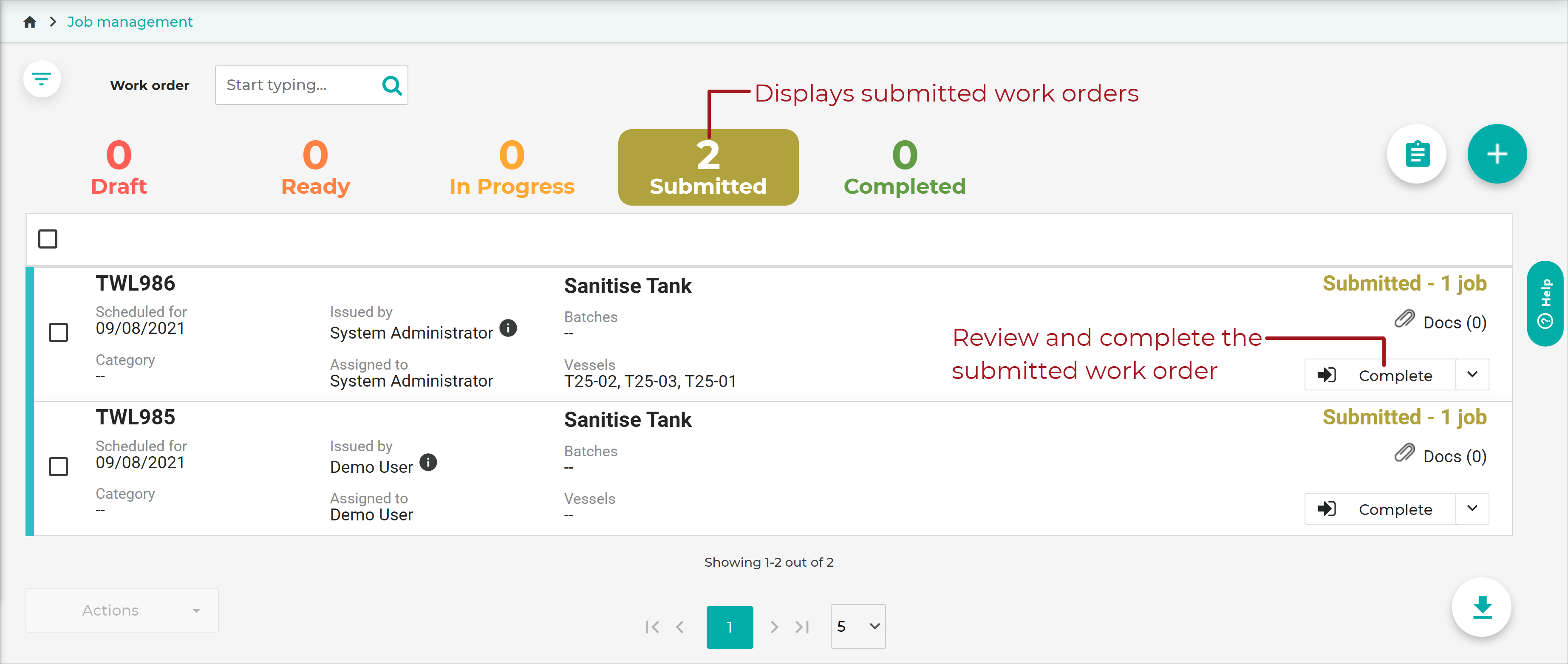Select page 1 in pagination
Viewport: 1568px width, 664px height.
pyautogui.click(x=730, y=627)
